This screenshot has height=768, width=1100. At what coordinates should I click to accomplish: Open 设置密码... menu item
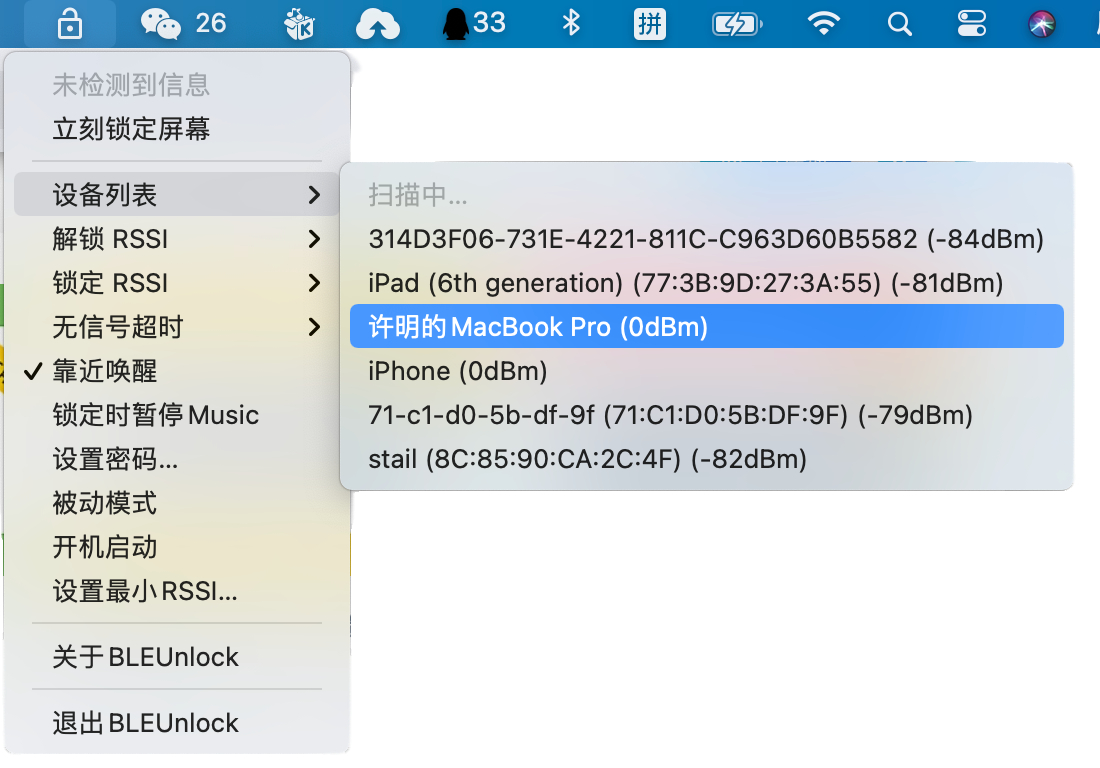point(177,459)
